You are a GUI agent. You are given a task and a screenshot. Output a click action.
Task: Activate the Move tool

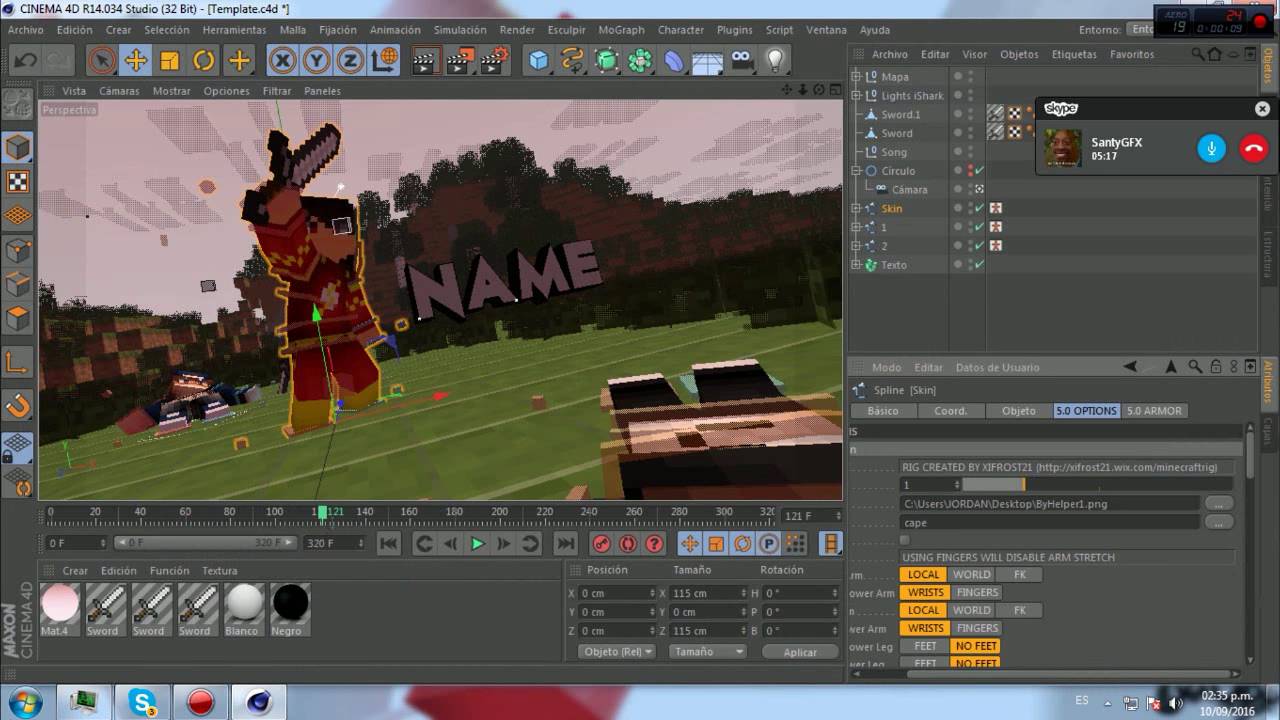(x=136, y=61)
